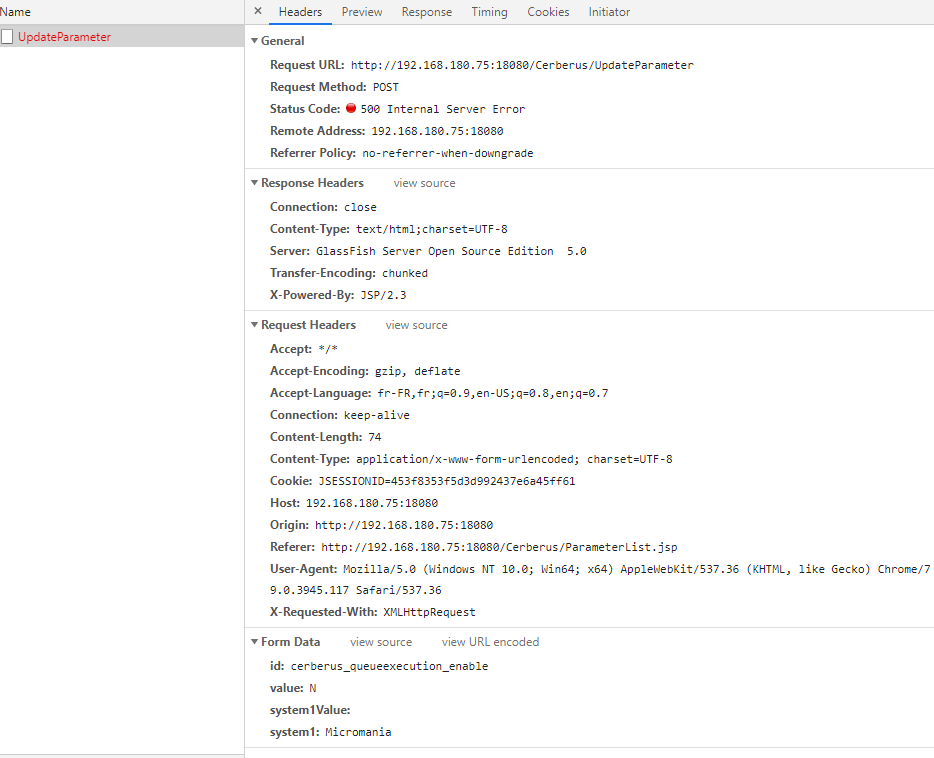
Task: Click the Content-Type response header value
Action: pyautogui.click(x=437, y=228)
